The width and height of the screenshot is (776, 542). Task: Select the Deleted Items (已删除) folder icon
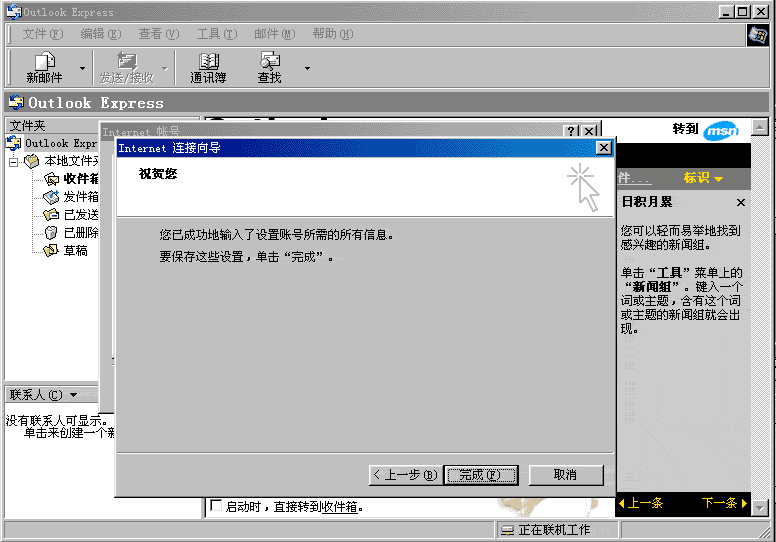point(51,233)
